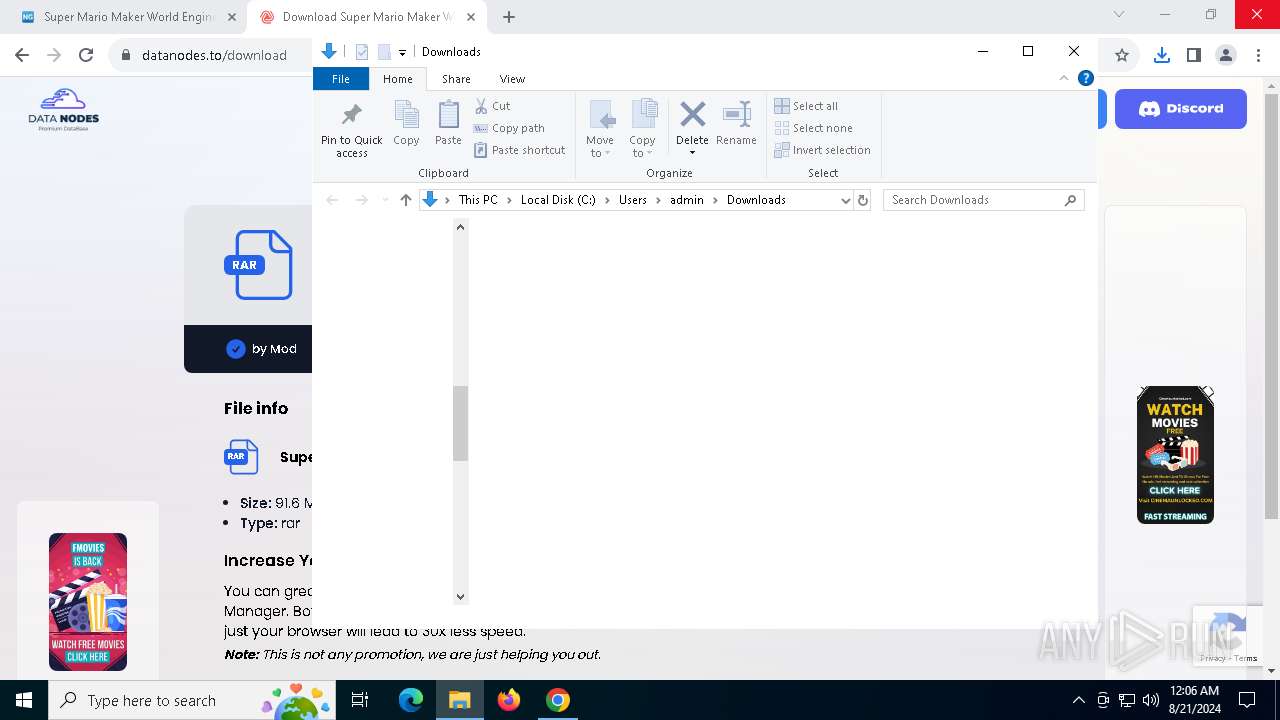Click the red Delete icon
Viewport: 1280px width, 720px height.
point(692,114)
